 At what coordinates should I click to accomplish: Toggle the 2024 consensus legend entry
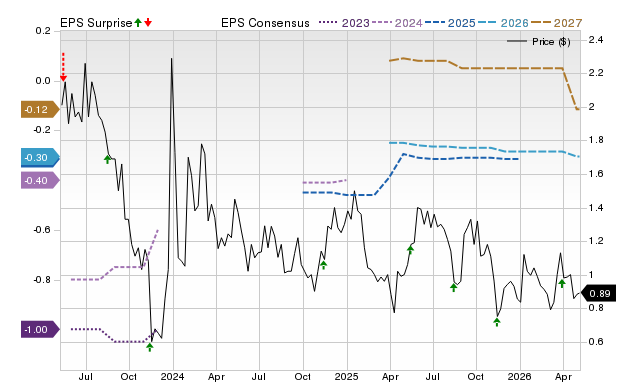397,23
